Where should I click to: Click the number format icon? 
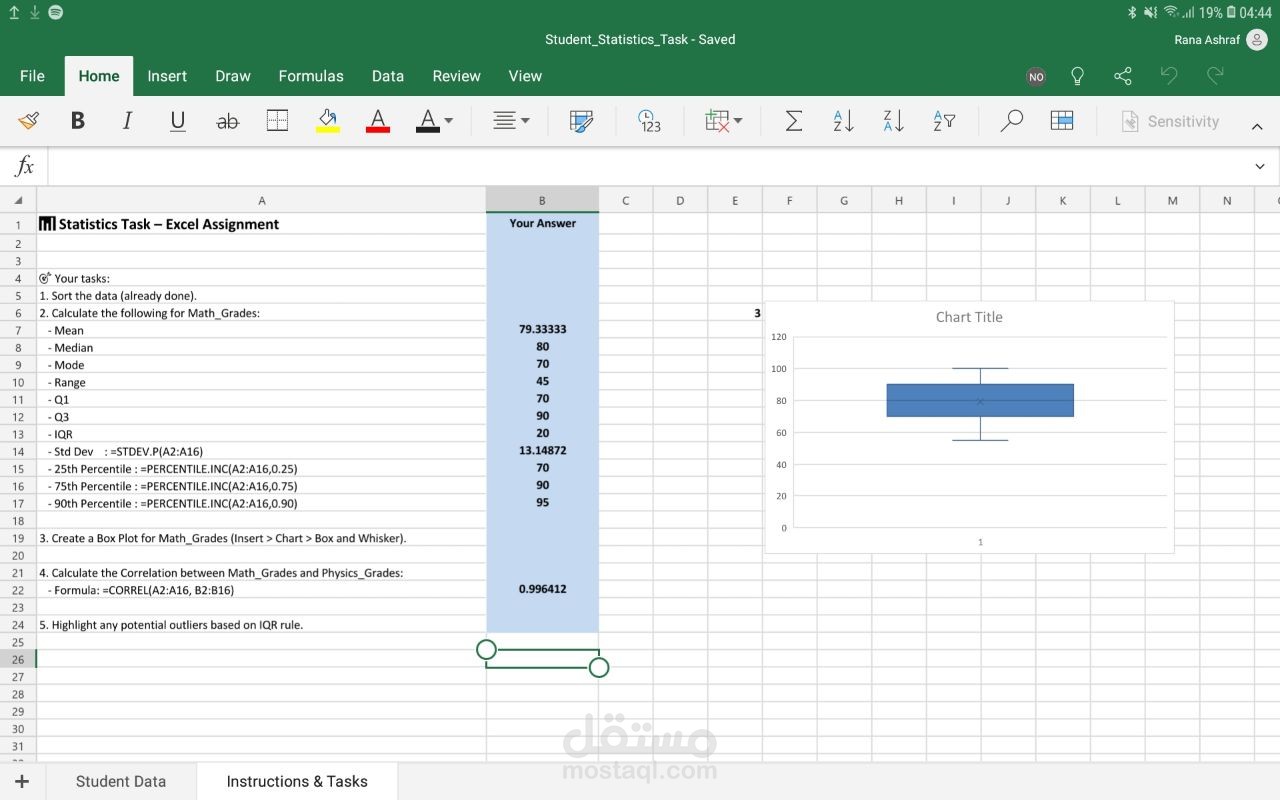click(649, 121)
